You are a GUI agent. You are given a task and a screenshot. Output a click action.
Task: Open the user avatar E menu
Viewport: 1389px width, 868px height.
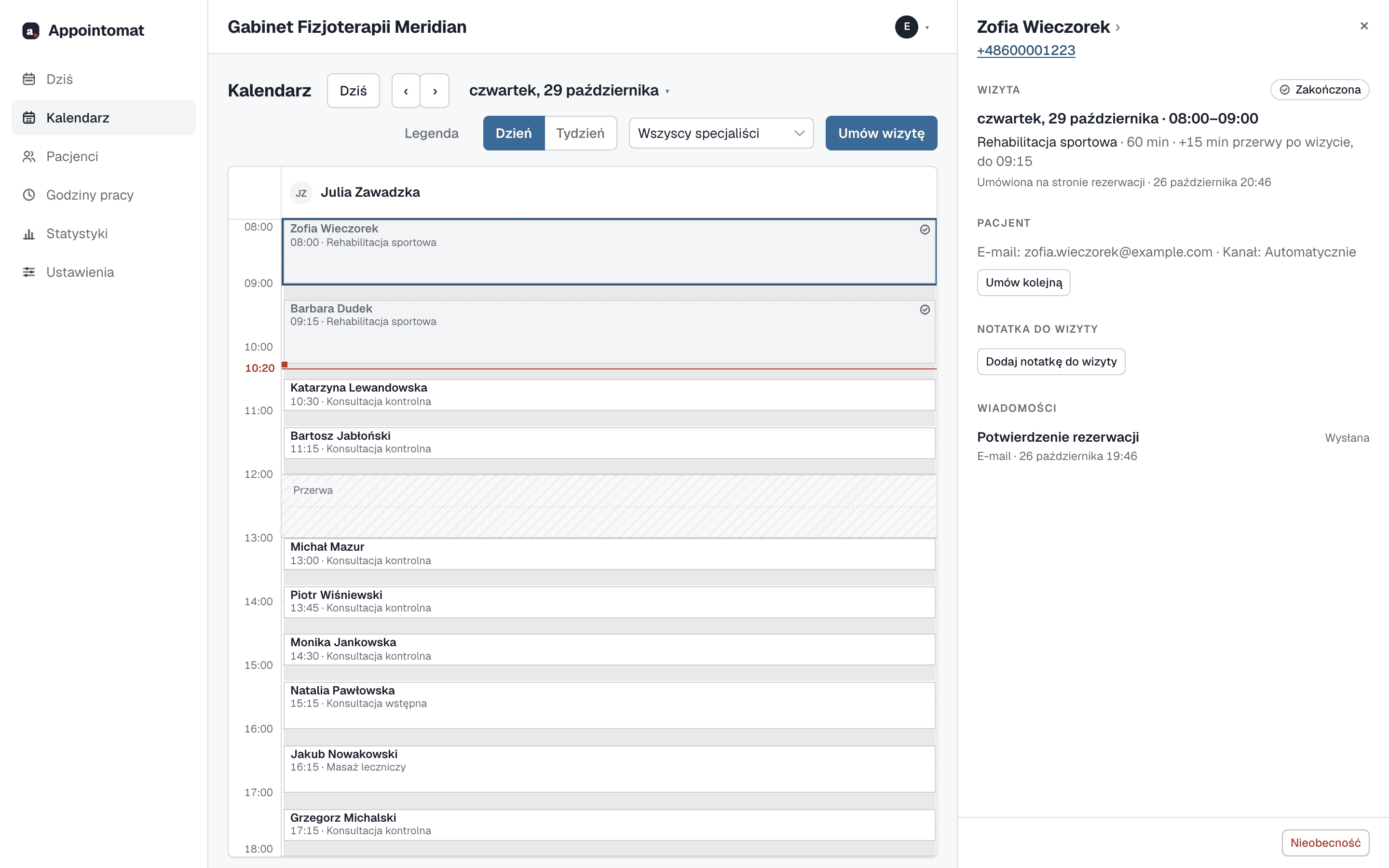[x=912, y=27]
